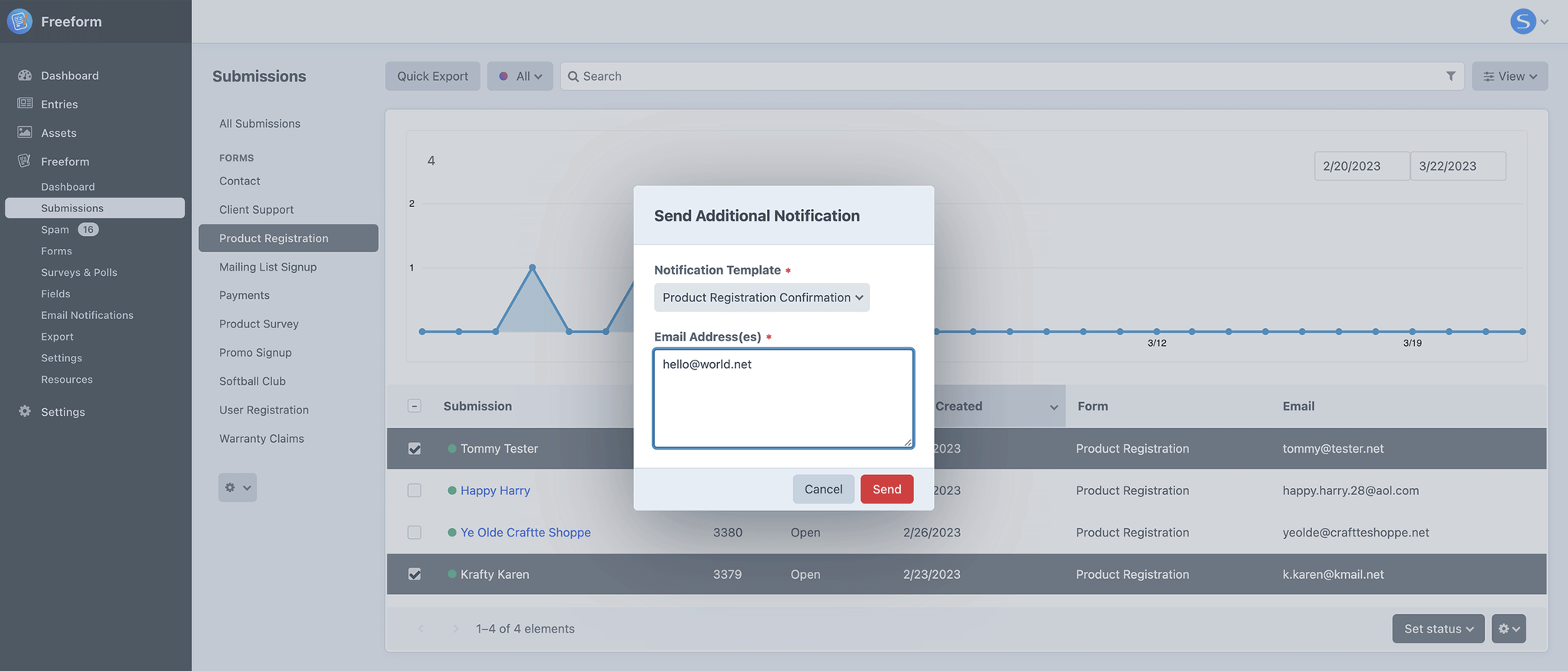
Task: Select the Warranty Claims form
Action: (x=261, y=438)
